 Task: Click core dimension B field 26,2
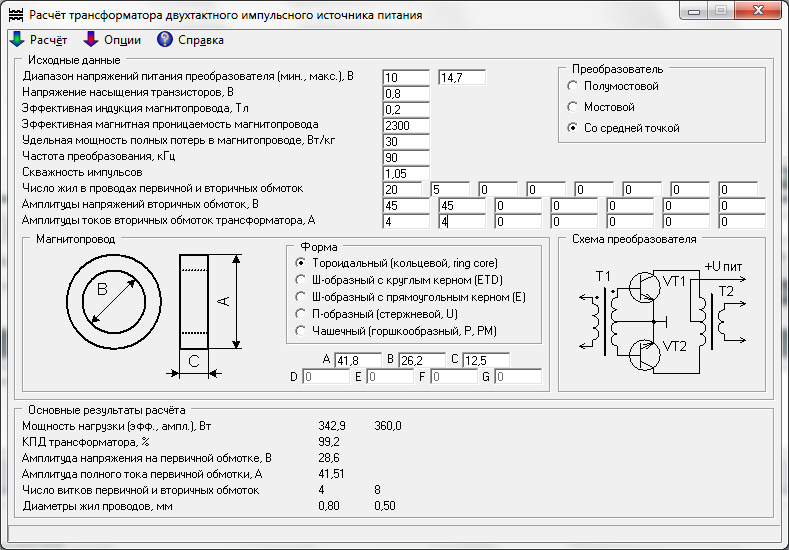[422, 360]
